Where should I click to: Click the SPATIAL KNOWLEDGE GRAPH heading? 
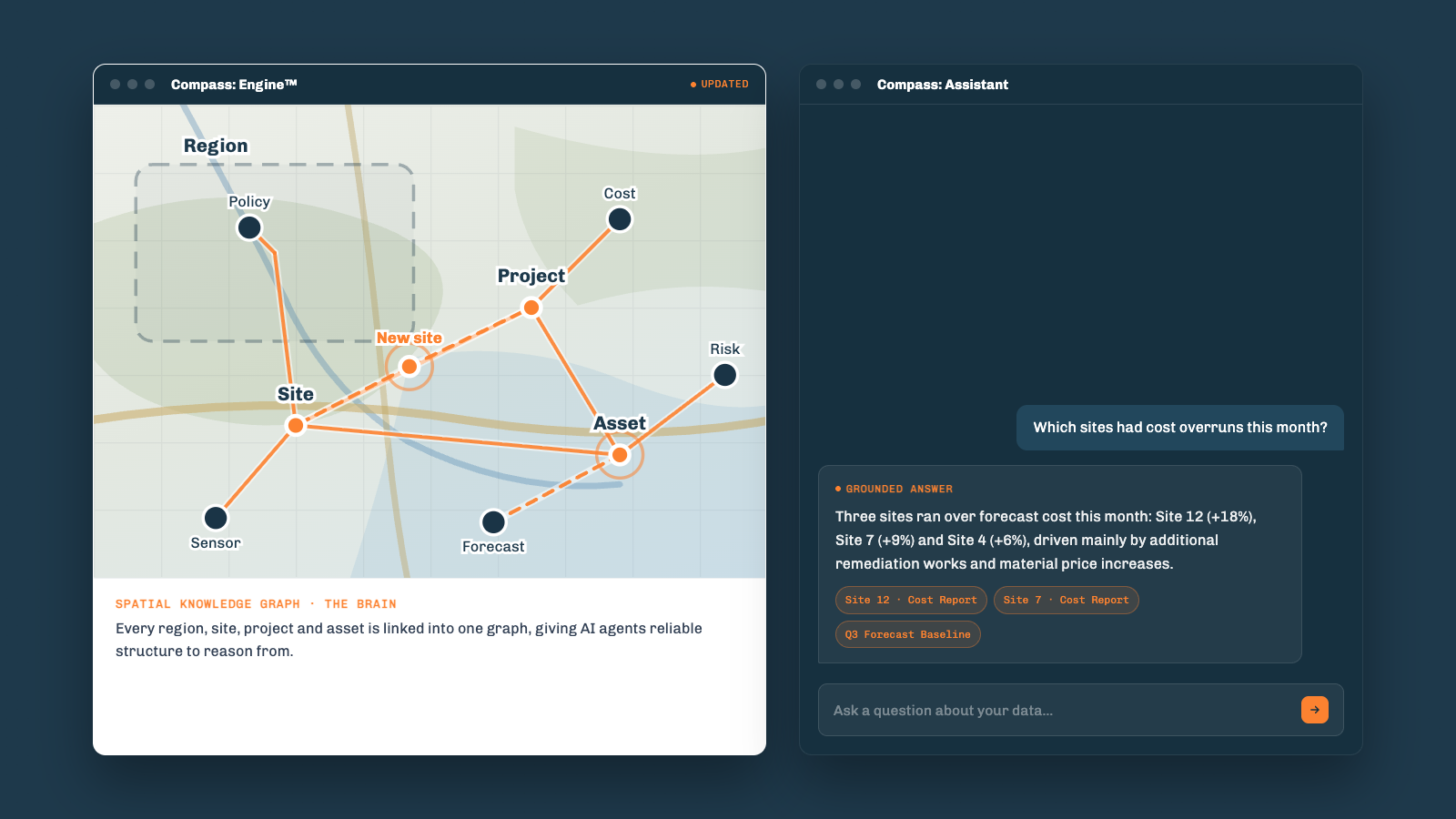[x=256, y=604]
